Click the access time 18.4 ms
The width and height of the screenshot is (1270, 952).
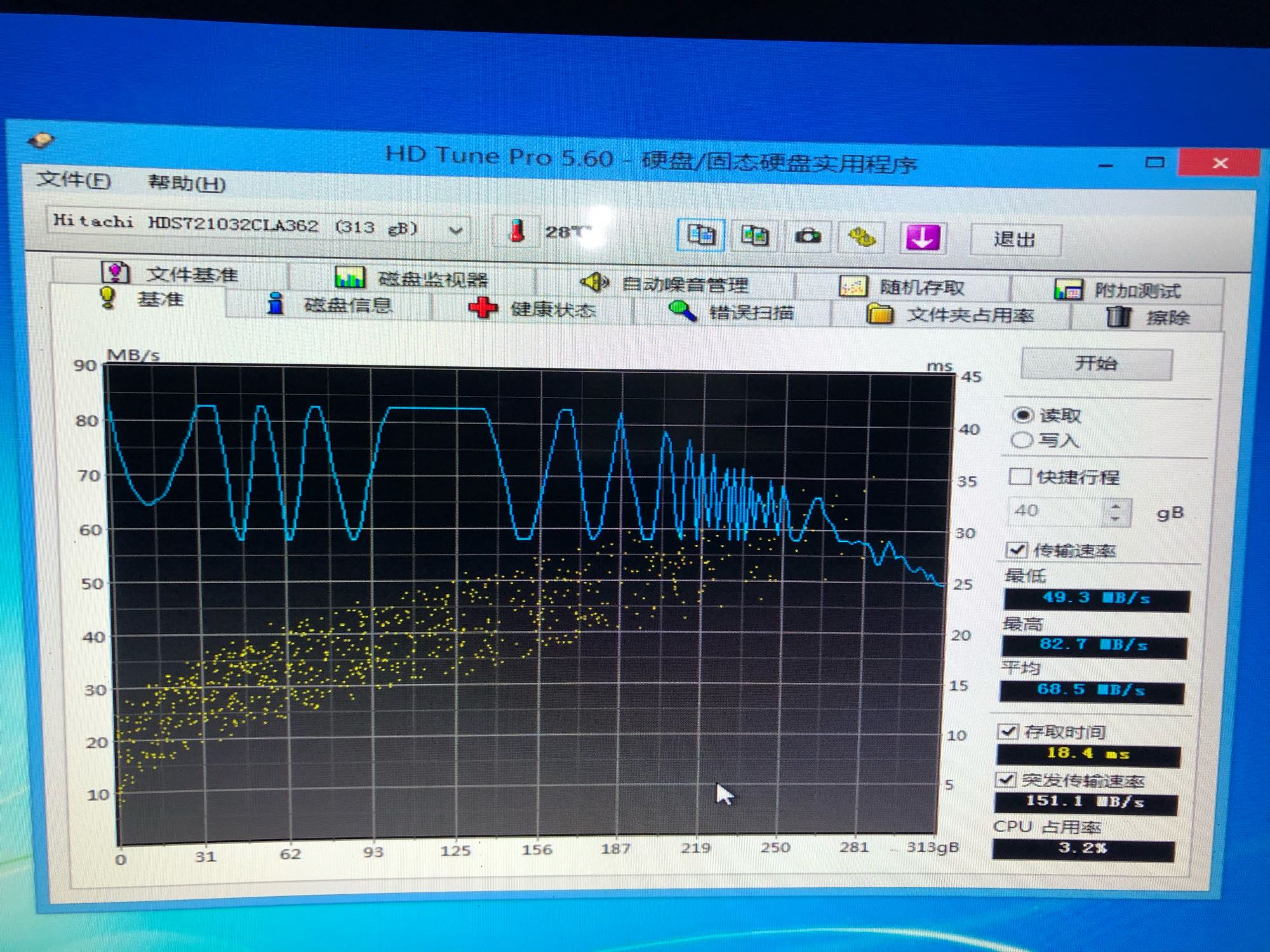click(x=1088, y=755)
